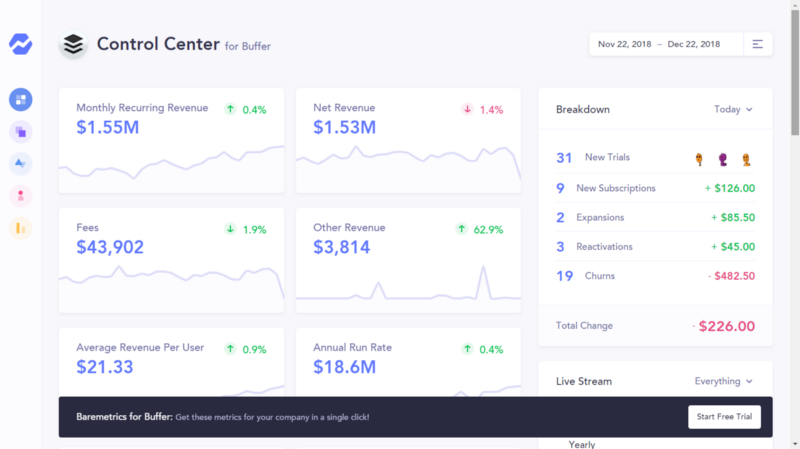Click the $1.53M net revenue value
Screen dimensions: 800x449
click(344, 128)
